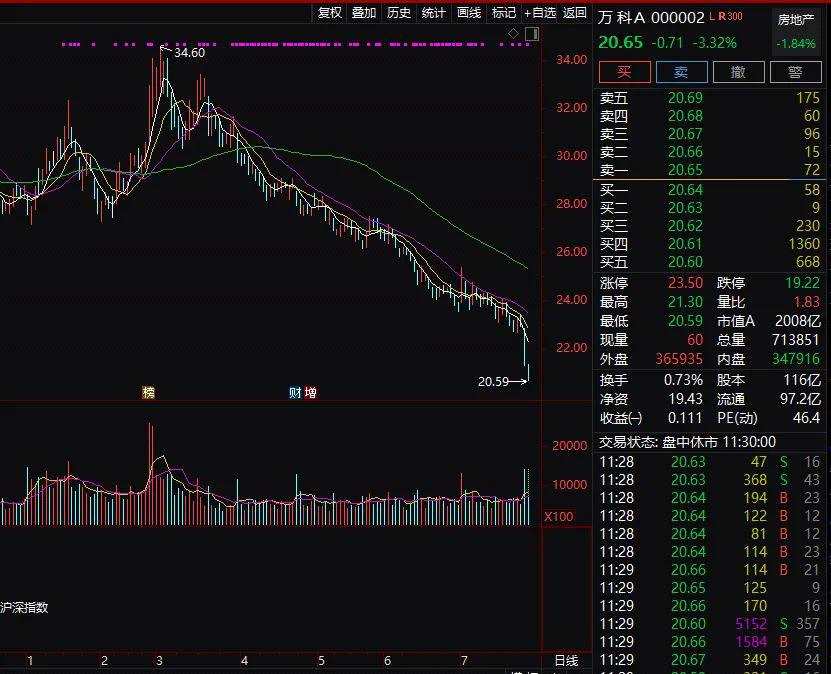Click the 跌停 price 19.22
The width and height of the screenshot is (831, 674).
(x=802, y=283)
